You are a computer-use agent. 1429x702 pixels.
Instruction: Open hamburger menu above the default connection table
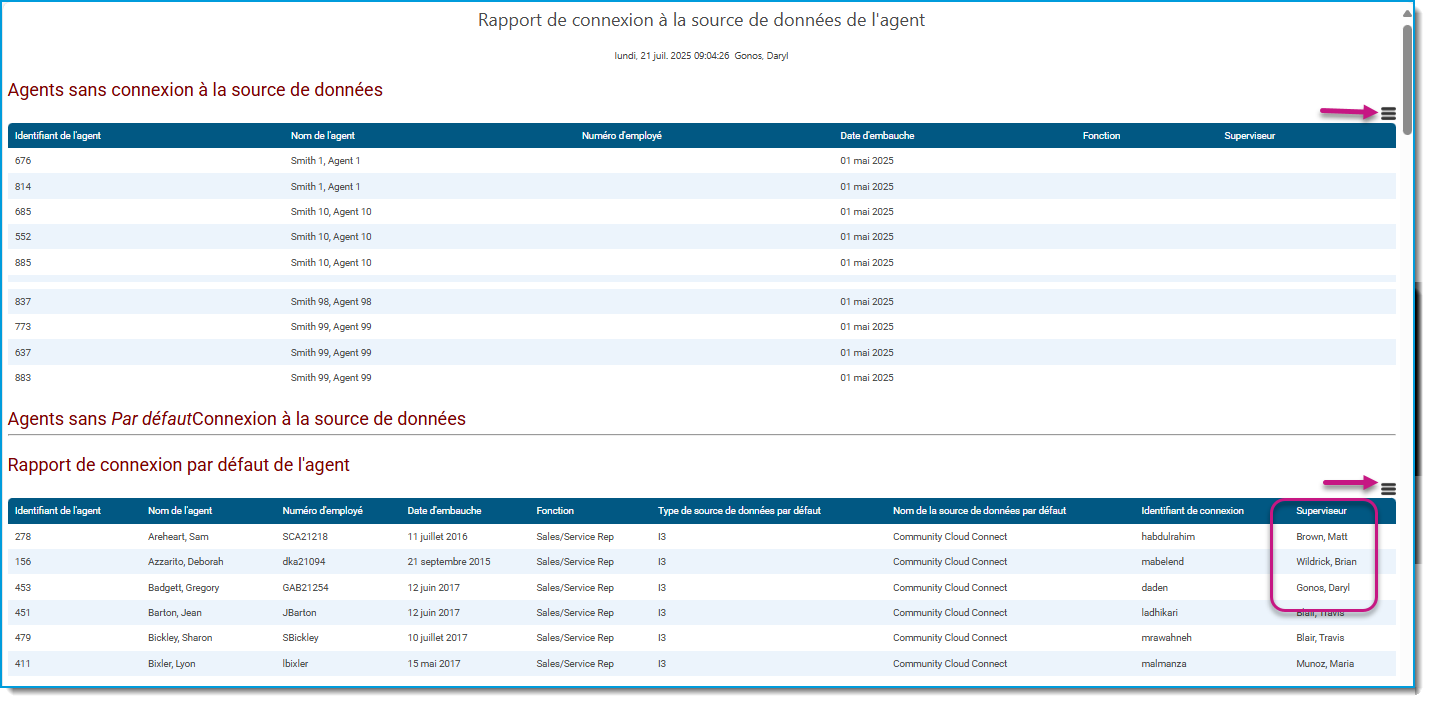tap(1388, 489)
